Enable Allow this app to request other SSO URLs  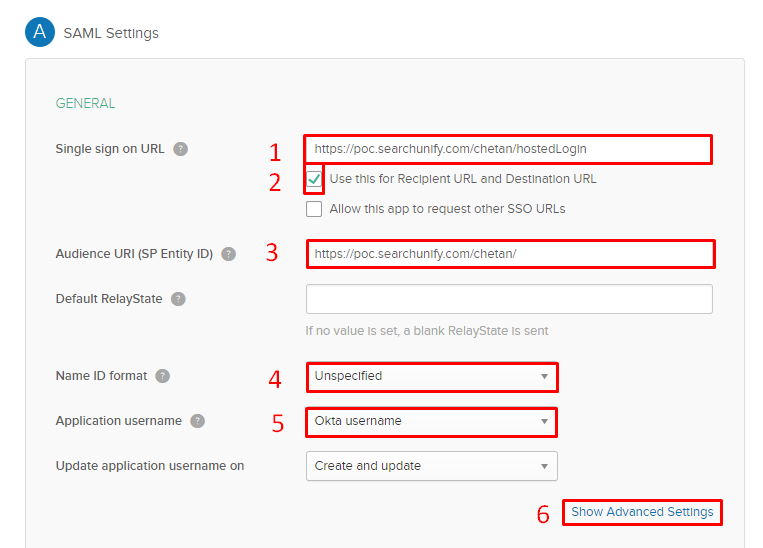pos(315,209)
